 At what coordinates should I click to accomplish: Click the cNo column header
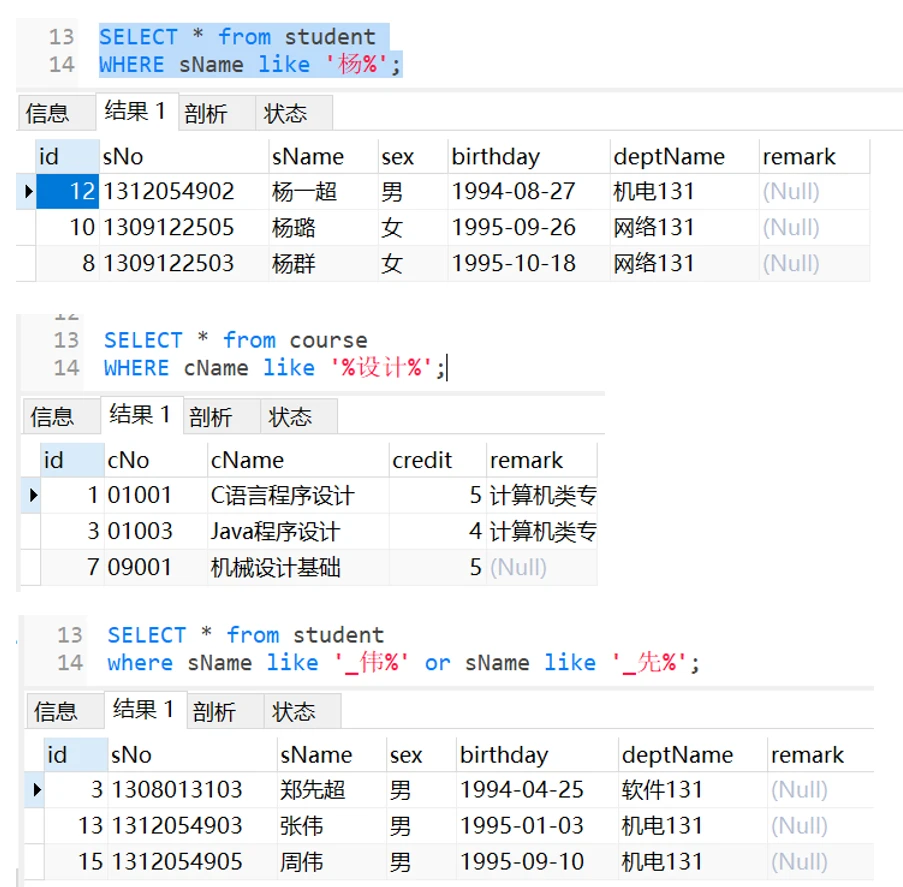tap(128, 460)
